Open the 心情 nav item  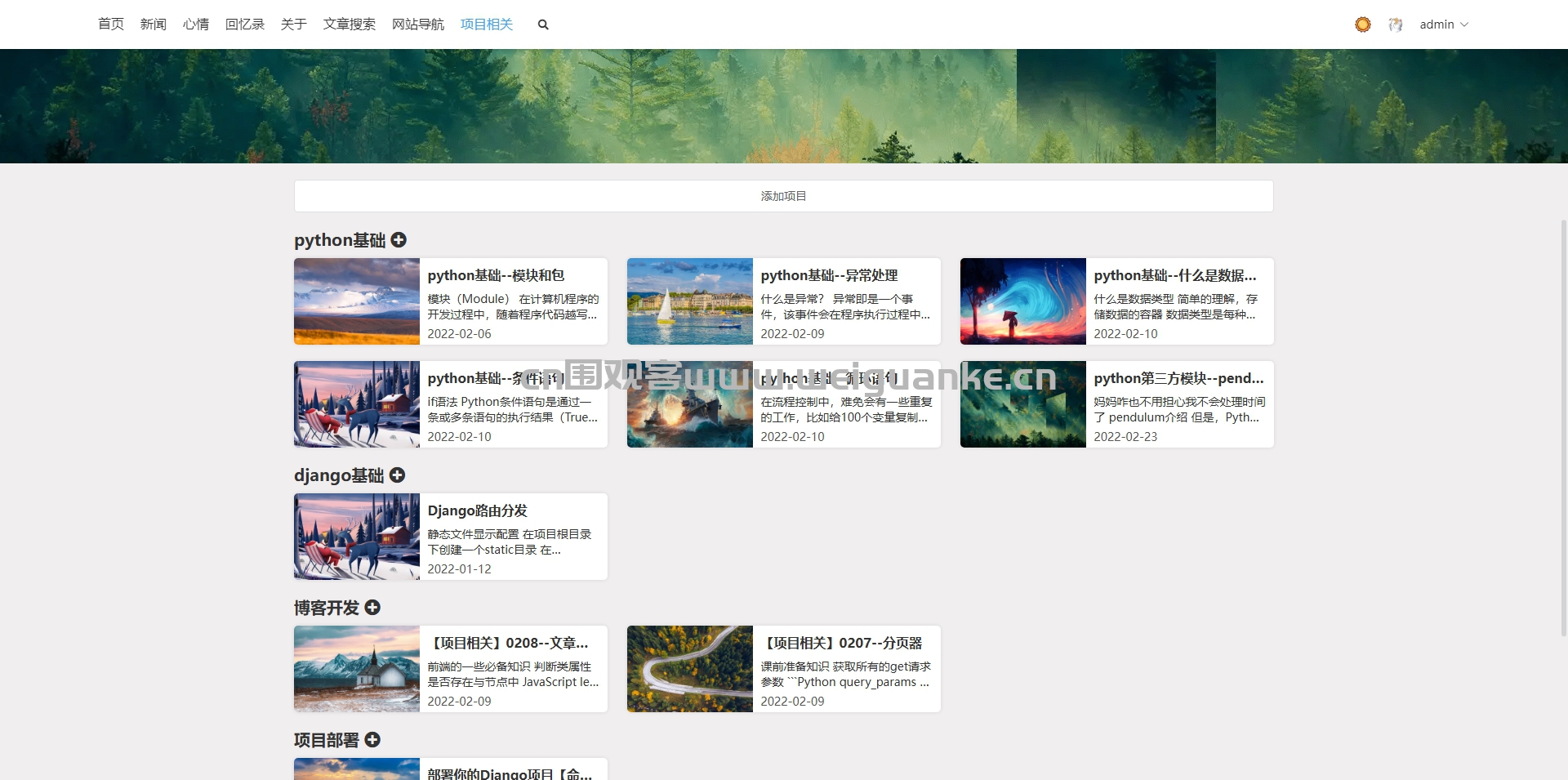[196, 25]
